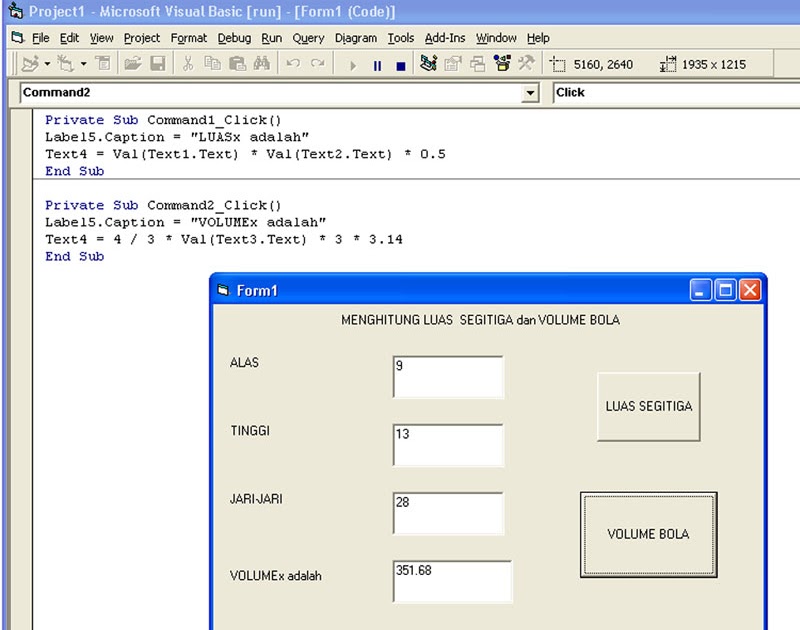Click the TINGGI input field containing 13
The width and height of the screenshot is (800, 630).
(448, 445)
